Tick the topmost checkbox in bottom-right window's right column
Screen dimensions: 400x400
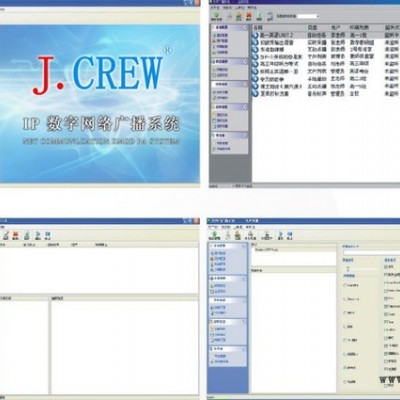pyautogui.click(x=386, y=267)
